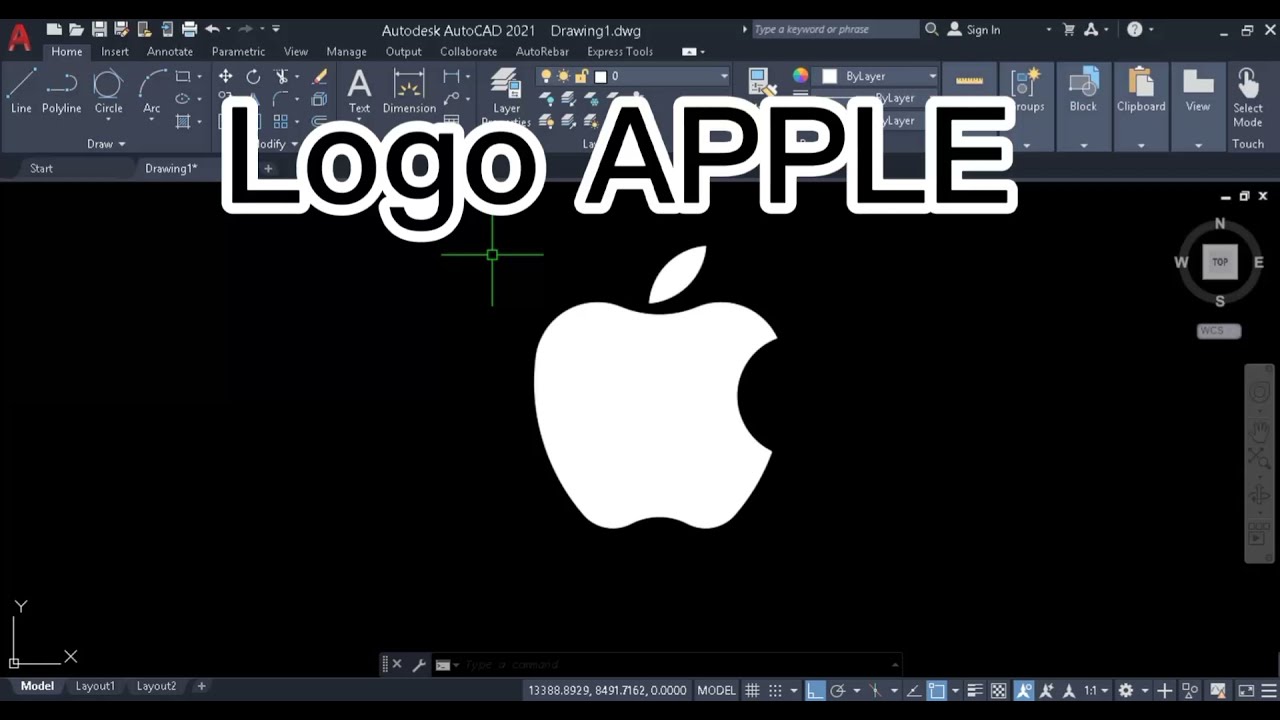Toggle lineweight display in status bar
This screenshot has height=720, width=1280.
pyautogui.click(x=975, y=690)
